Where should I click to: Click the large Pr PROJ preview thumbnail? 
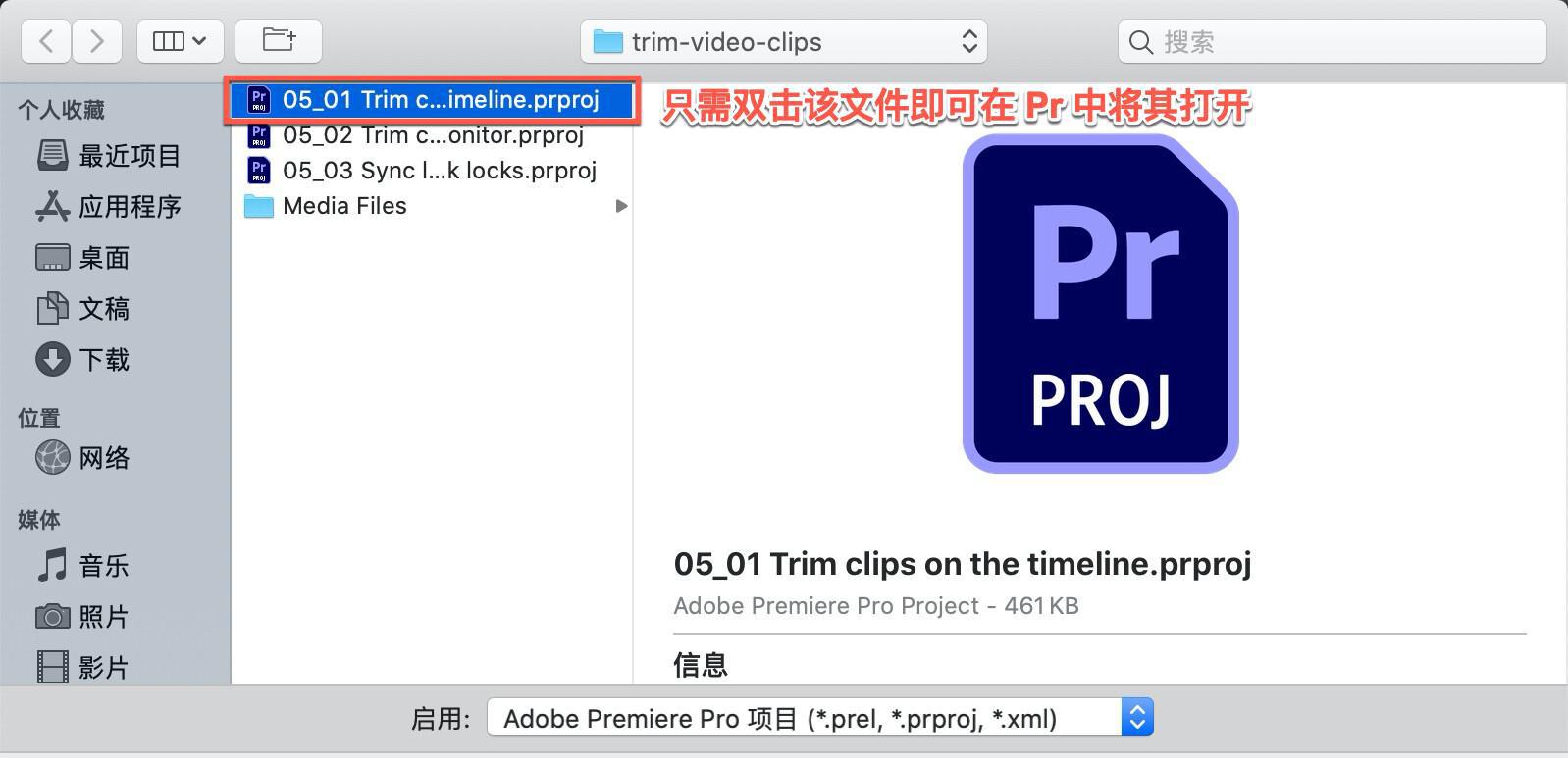coord(1100,304)
